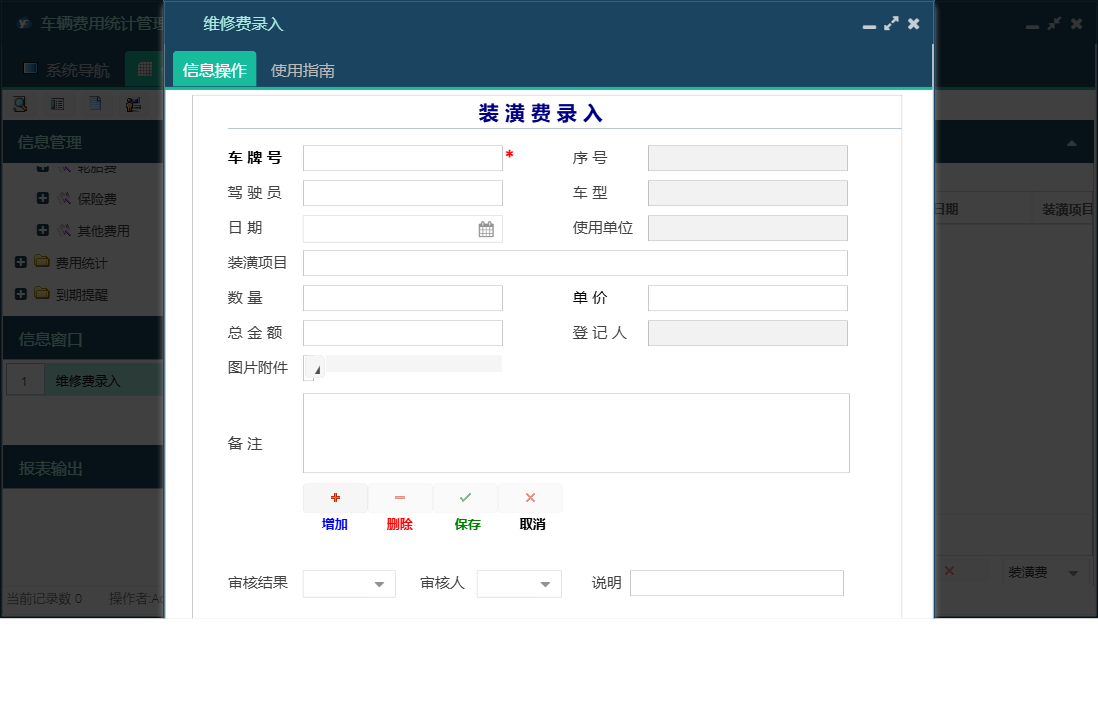Click the red plus 增加 icon
This screenshot has width=1098, height=705.
(x=334, y=497)
